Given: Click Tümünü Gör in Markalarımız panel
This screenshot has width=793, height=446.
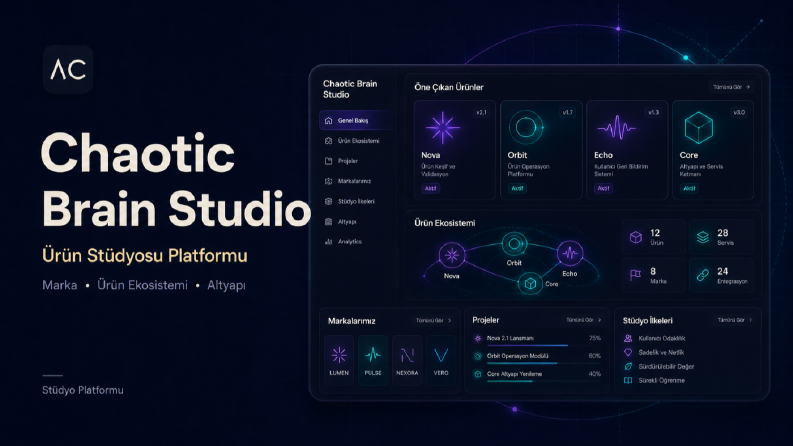Looking at the screenshot, I should (x=433, y=321).
